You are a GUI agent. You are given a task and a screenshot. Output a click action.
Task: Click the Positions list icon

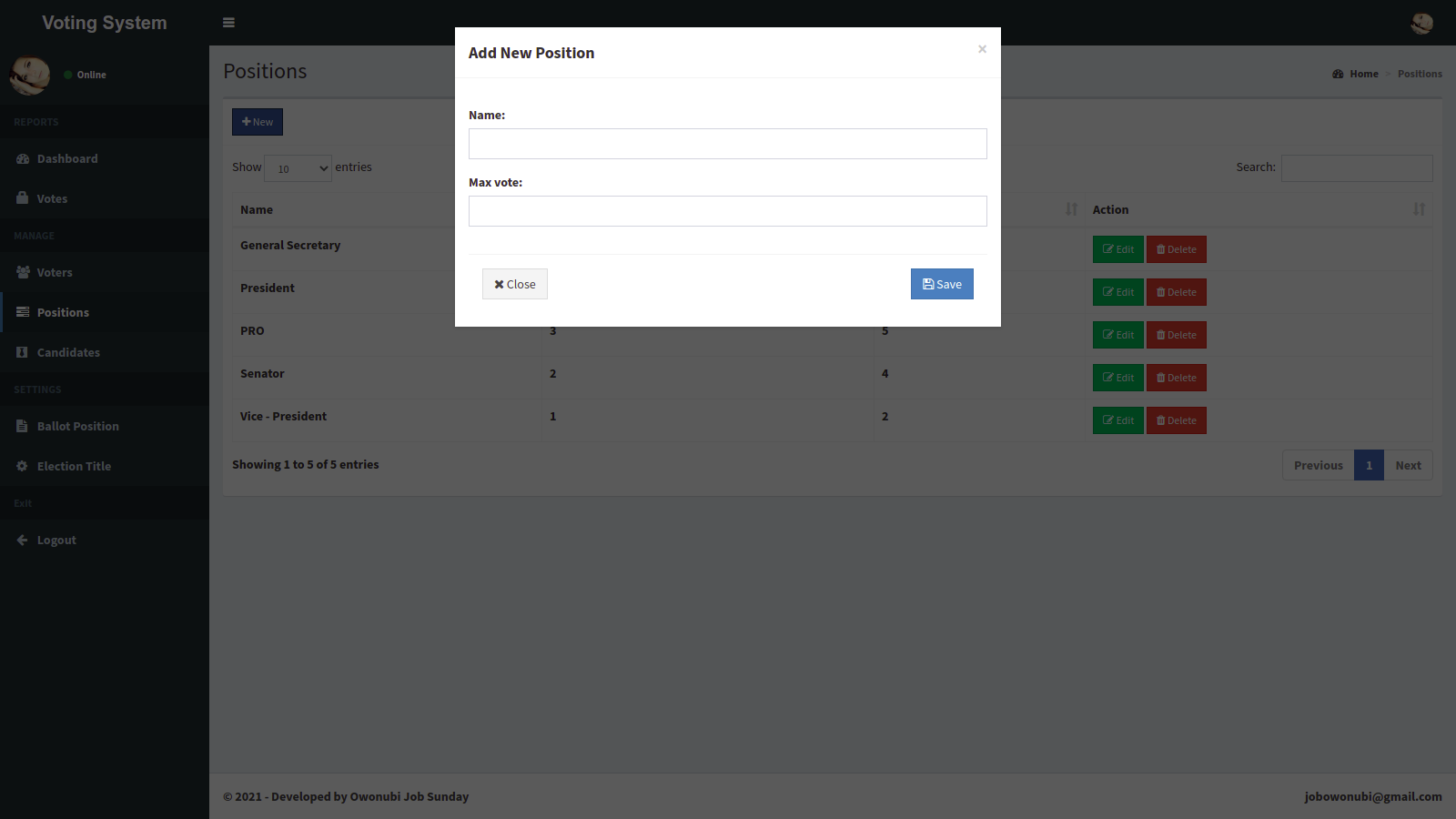pos(23,312)
